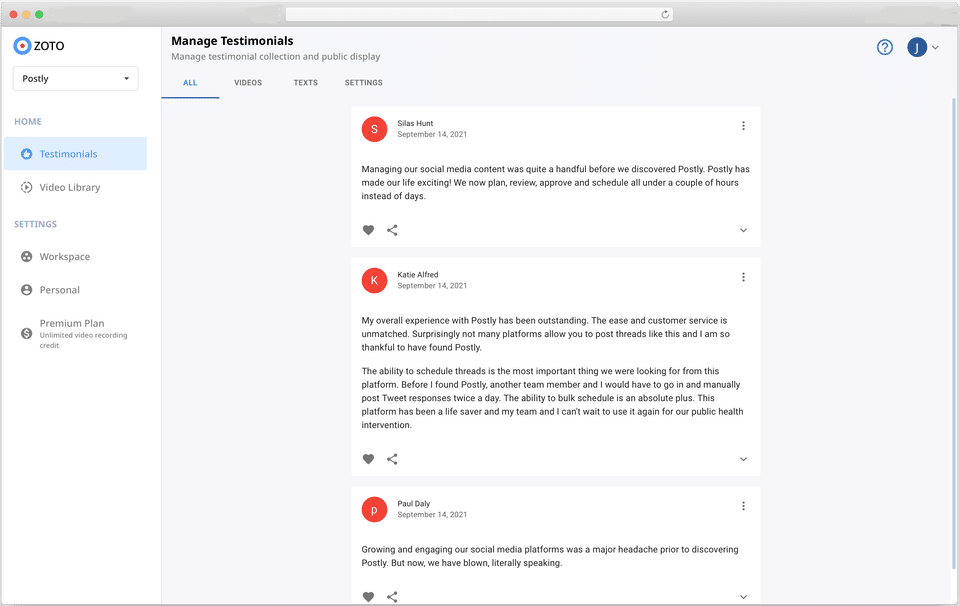This screenshot has width=960, height=606.
Task: Click the page vertical scrollbar
Action: pos(953,334)
